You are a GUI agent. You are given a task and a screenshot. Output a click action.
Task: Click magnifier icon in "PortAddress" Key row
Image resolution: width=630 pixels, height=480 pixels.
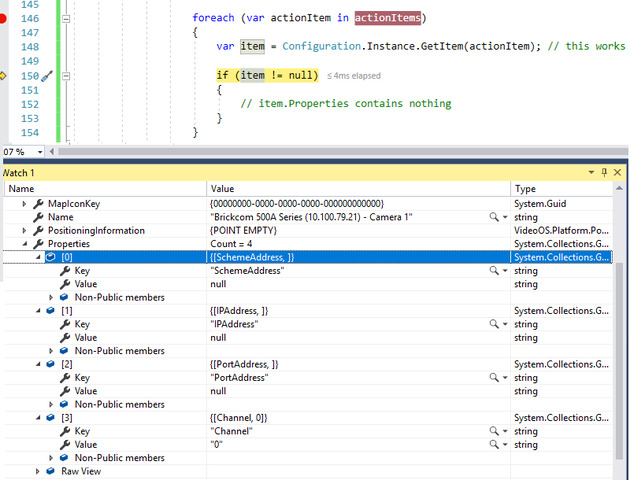click(494, 378)
